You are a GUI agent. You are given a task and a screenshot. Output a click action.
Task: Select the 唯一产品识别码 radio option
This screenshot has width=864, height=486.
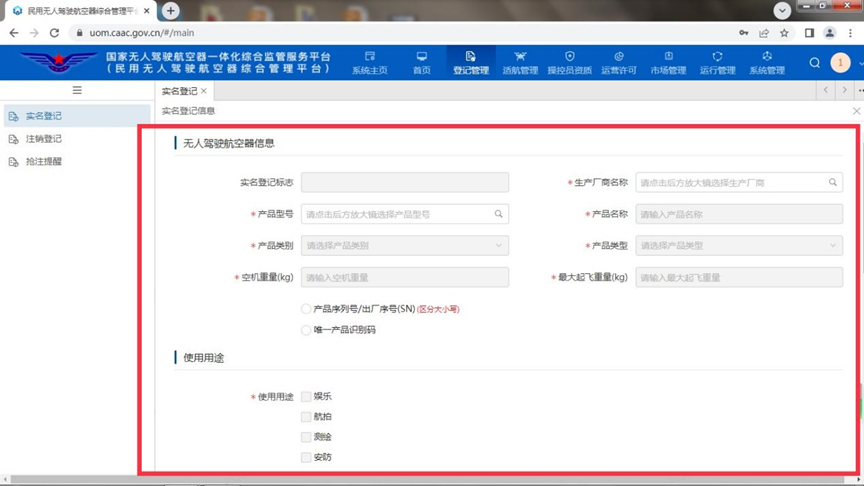click(307, 329)
